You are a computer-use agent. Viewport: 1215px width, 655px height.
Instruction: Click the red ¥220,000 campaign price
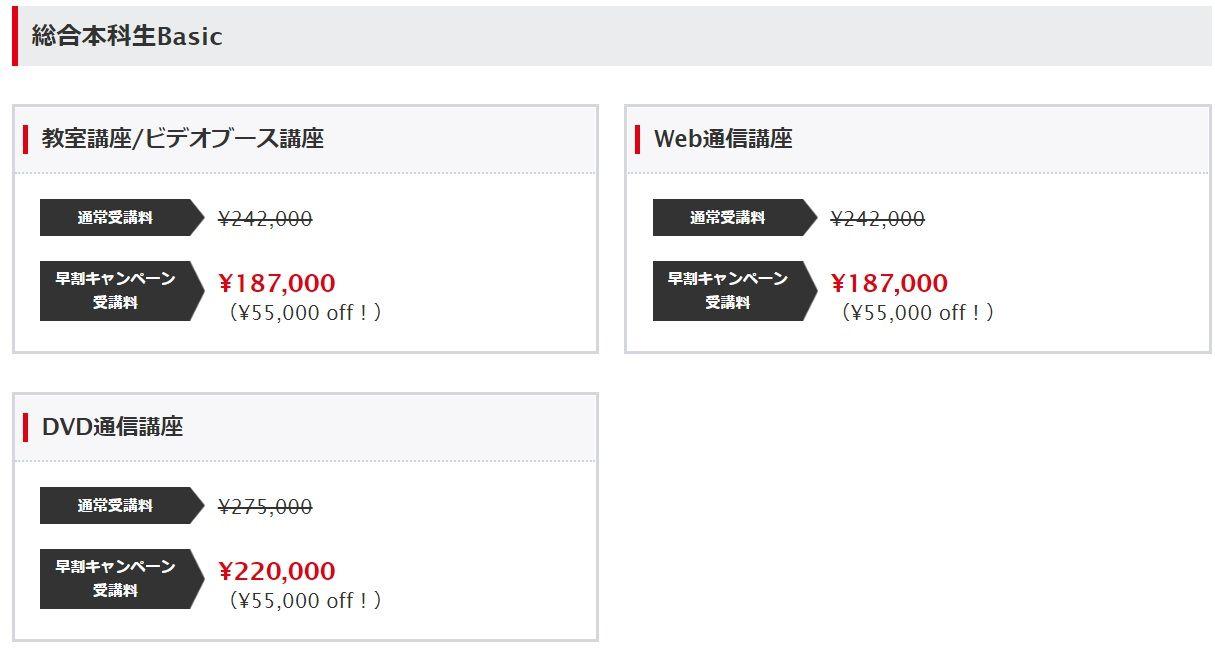(x=277, y=571)
